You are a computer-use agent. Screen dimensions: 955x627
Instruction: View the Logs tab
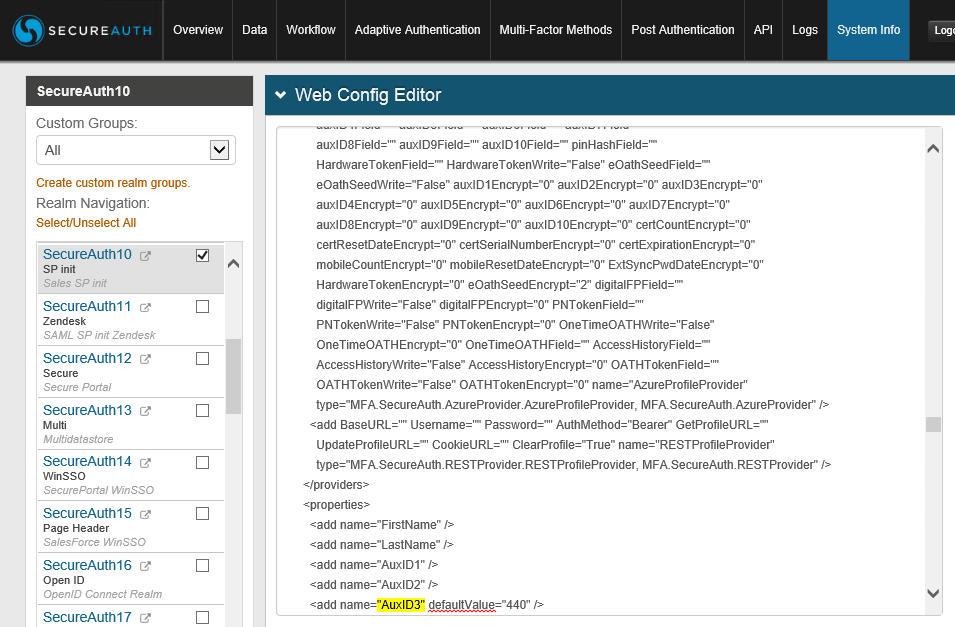pos(805,30)
